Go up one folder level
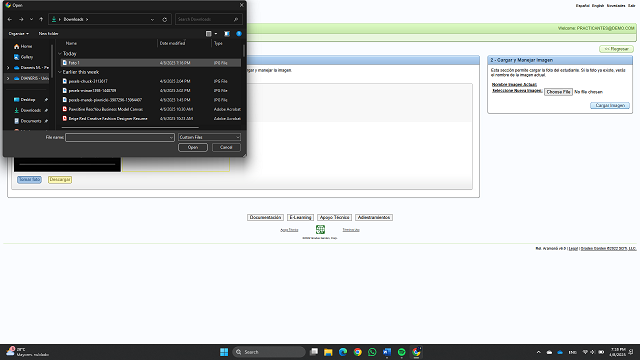The width and height of the screenshot is (640, 360). coord(41,19)
